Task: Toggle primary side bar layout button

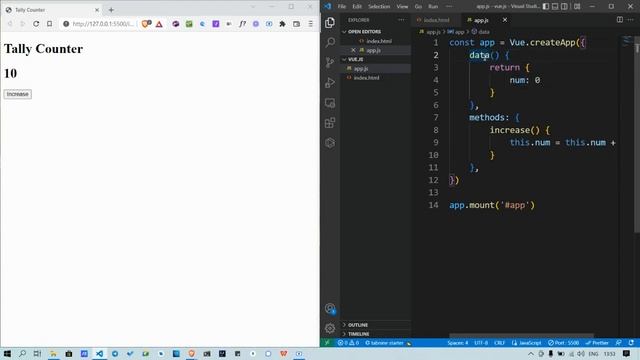Action: coord(546,7)
